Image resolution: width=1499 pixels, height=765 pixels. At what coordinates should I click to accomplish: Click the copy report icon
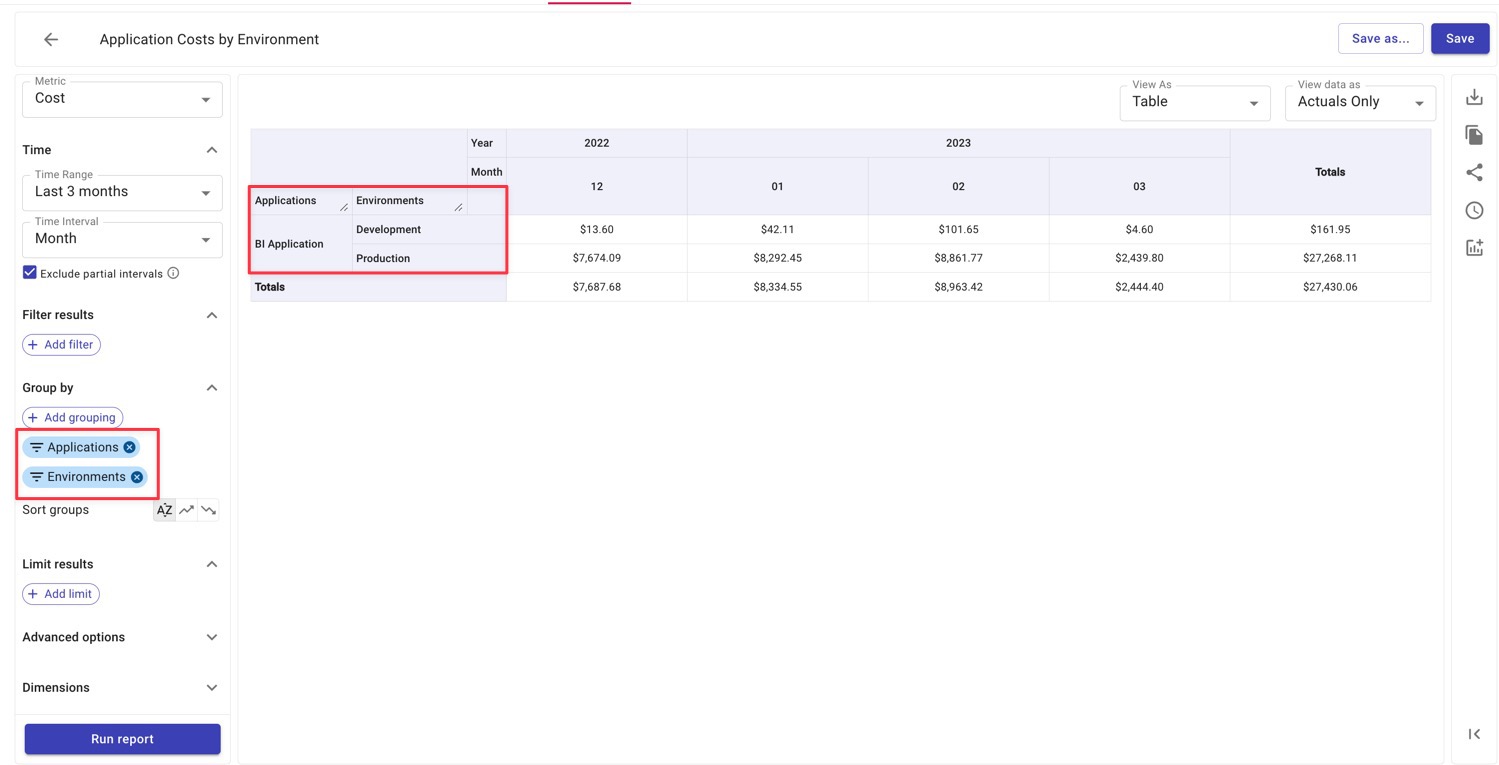point(1474,135)
